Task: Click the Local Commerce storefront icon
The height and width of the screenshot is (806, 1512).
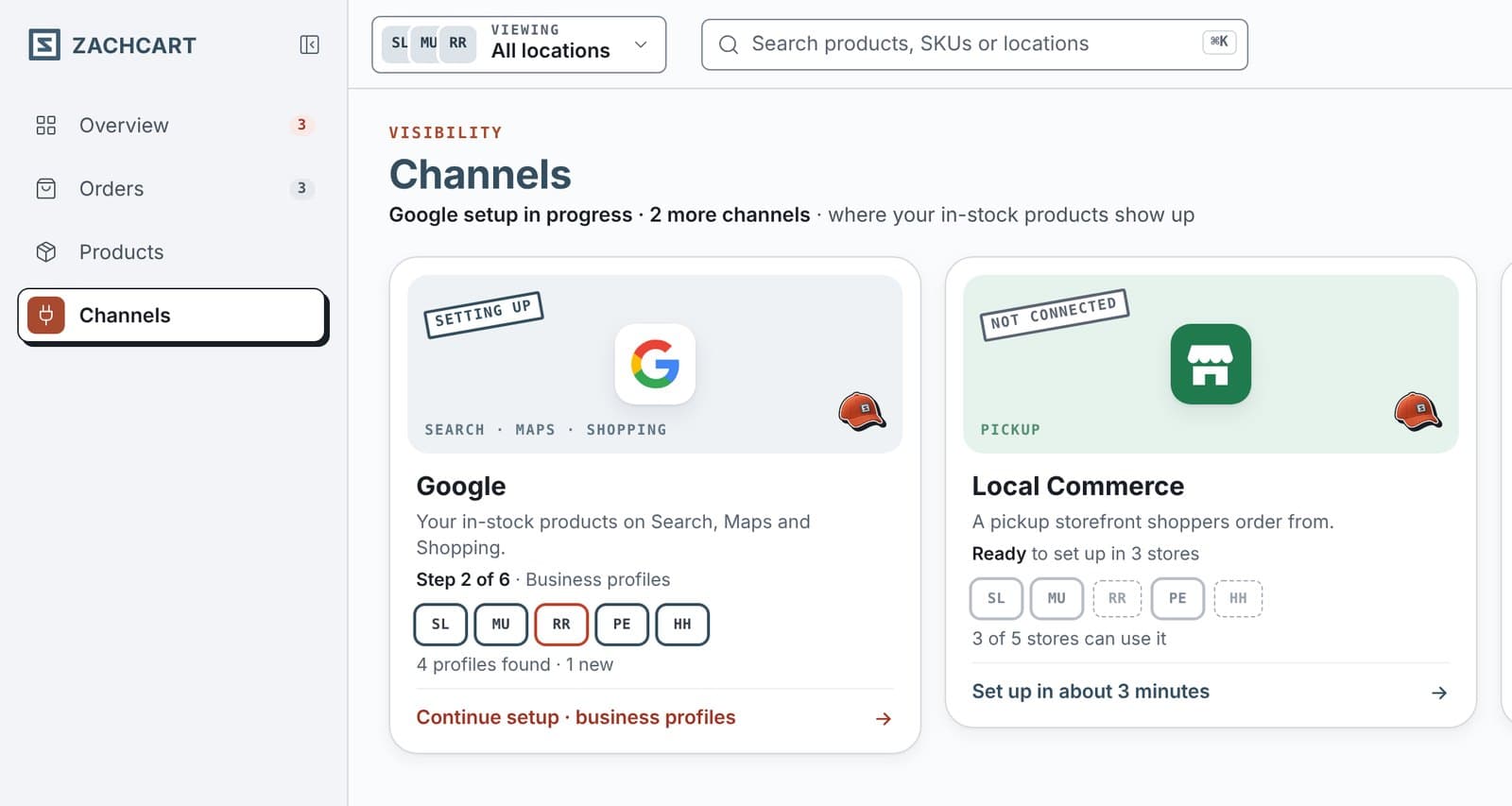Action: 1211,364
